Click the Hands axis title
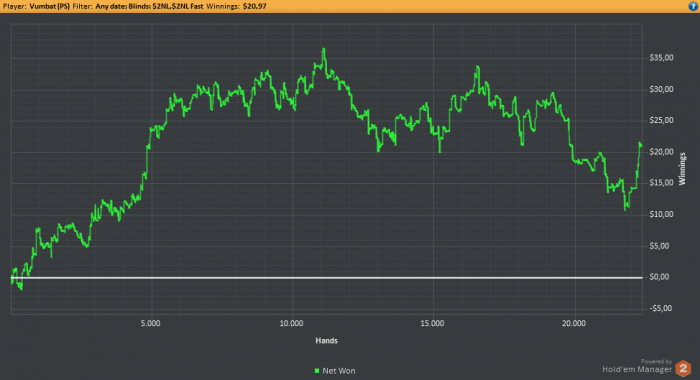This screenshot has height=380, width=700. coord(326,341)
